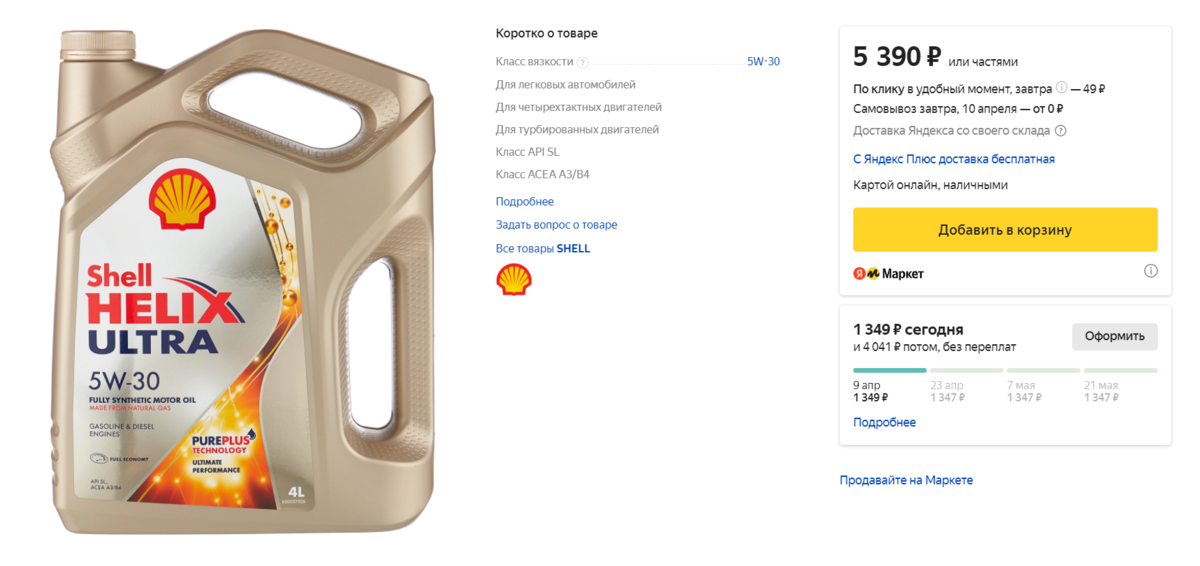Click С Яндекс Плюс доставка бесплатная
The width and height of the screenshot is (1200, 566).
(953, 159)
